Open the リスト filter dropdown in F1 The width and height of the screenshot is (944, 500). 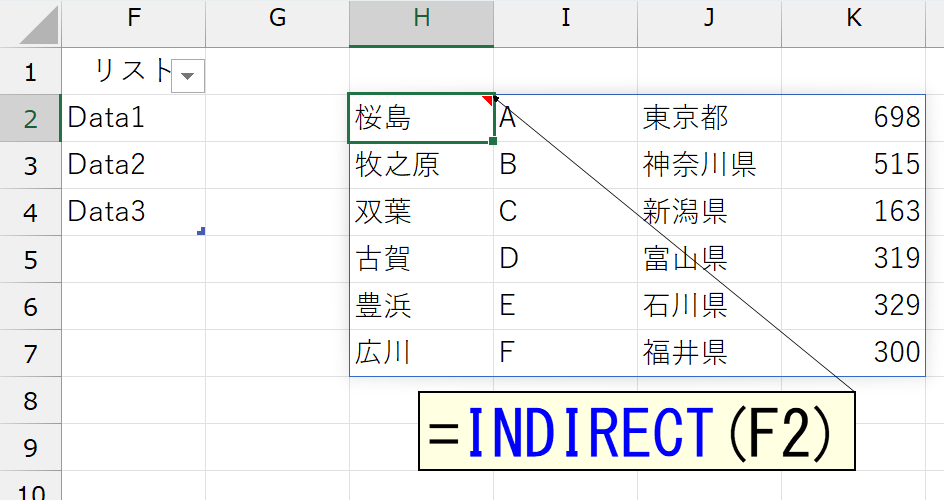coord(188,76)
